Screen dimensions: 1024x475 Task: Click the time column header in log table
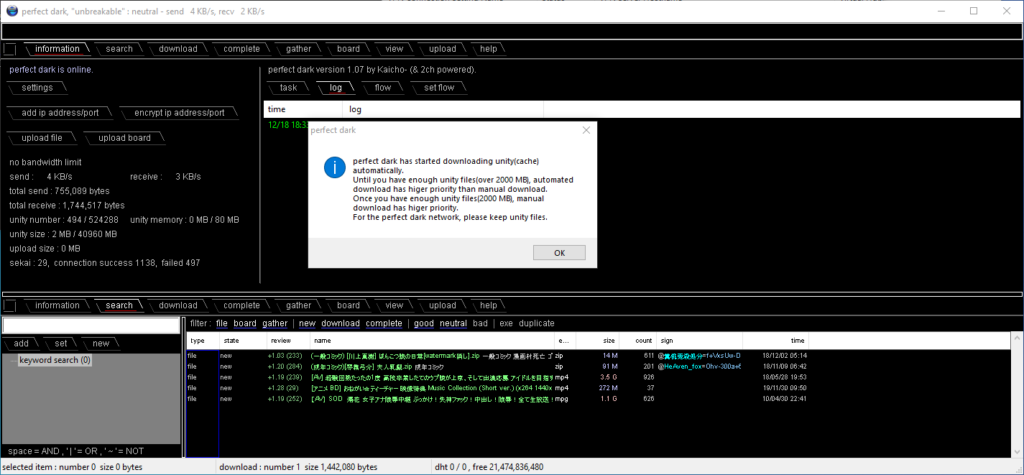pos(304,110)
